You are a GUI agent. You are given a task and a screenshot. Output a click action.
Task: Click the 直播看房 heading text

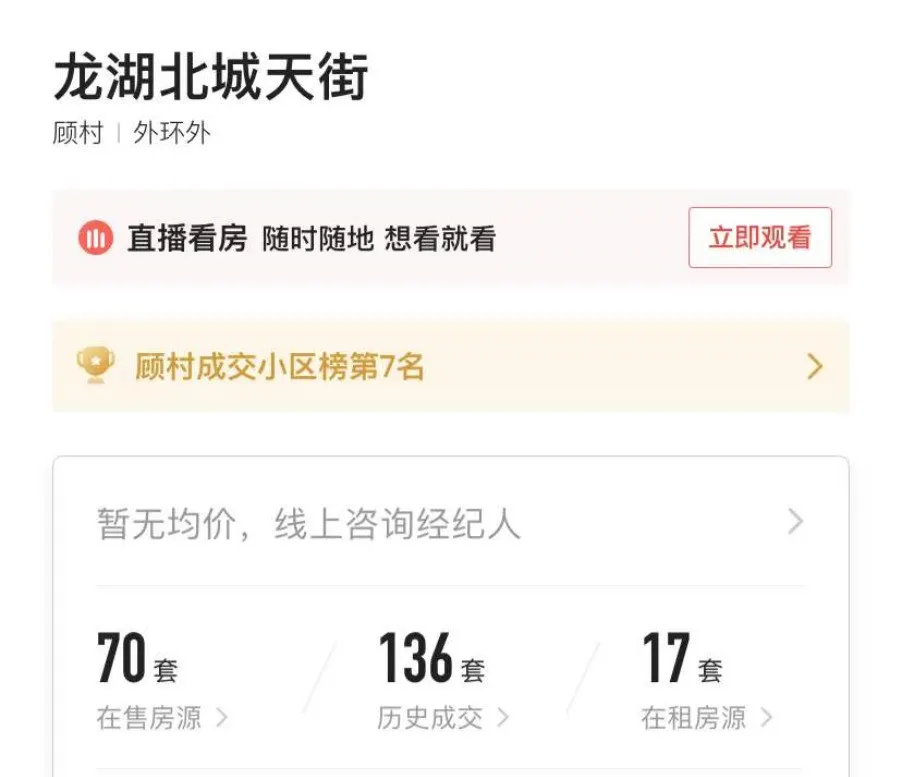[187, 239]
